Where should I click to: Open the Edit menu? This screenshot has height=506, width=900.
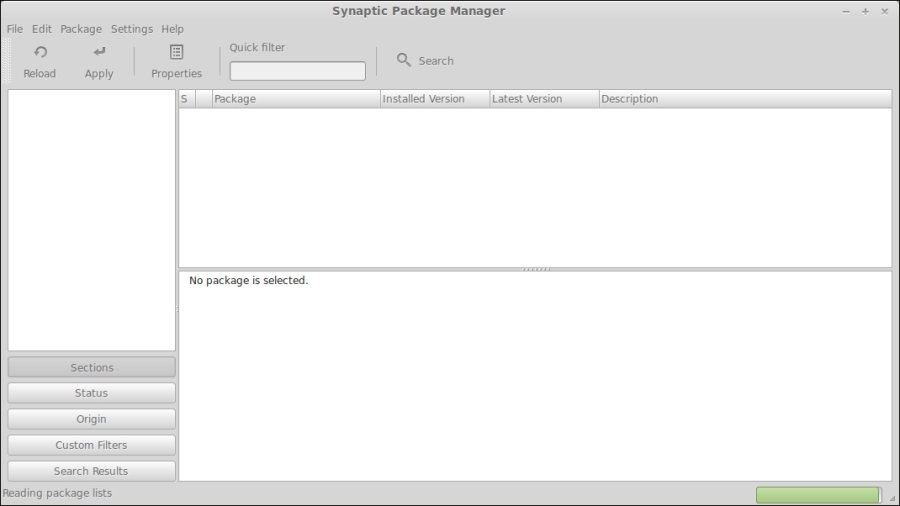[41, 29]
